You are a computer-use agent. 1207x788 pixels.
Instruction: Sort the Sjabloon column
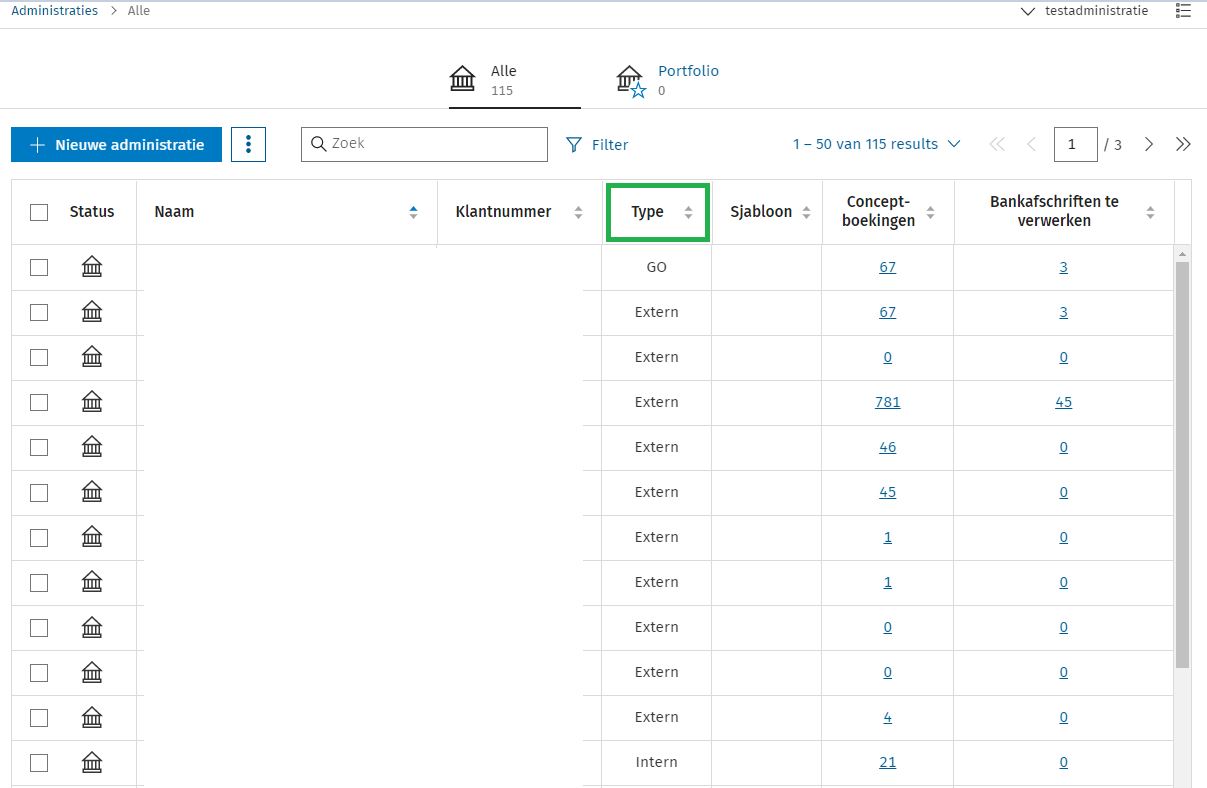click(807, 212)
